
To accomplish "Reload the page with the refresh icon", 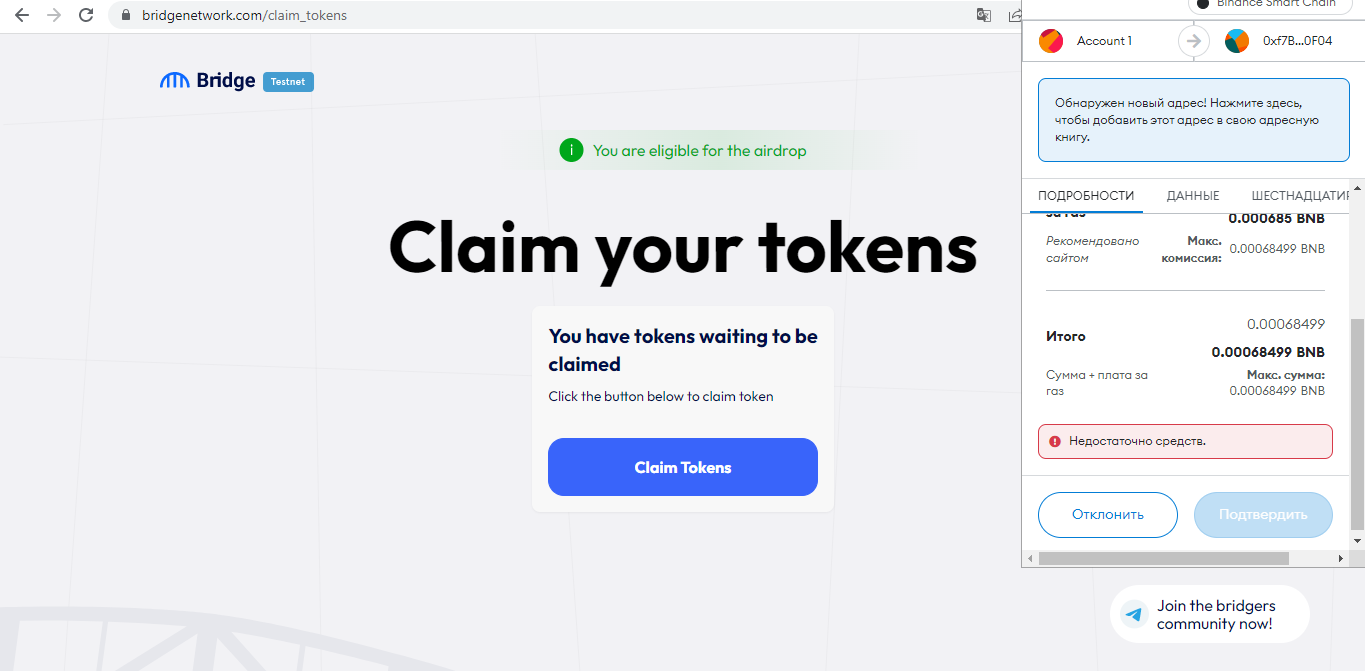I will (86, 15).
